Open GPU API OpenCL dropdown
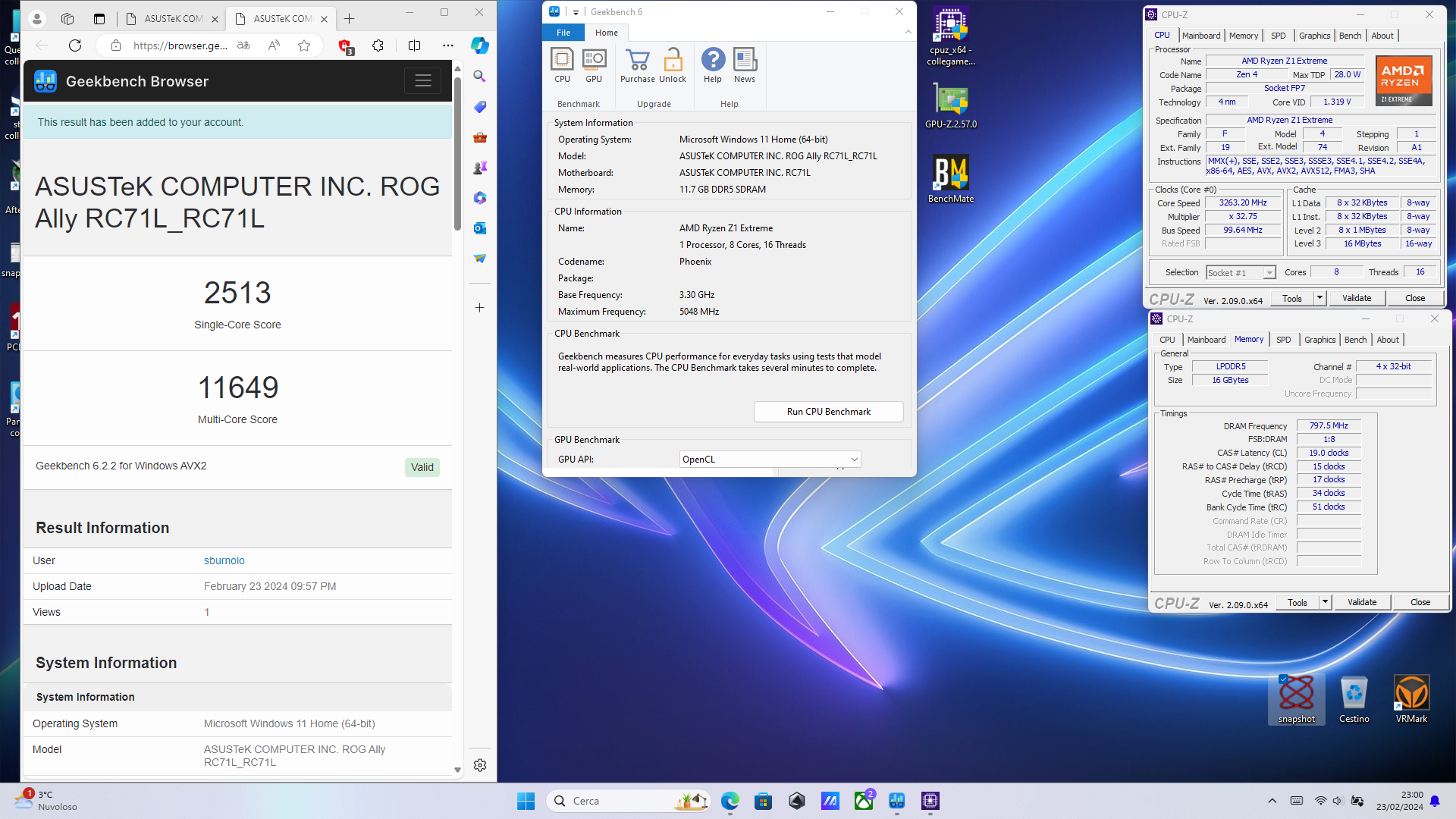This screenshot has width=1456, height=819. 770,460
